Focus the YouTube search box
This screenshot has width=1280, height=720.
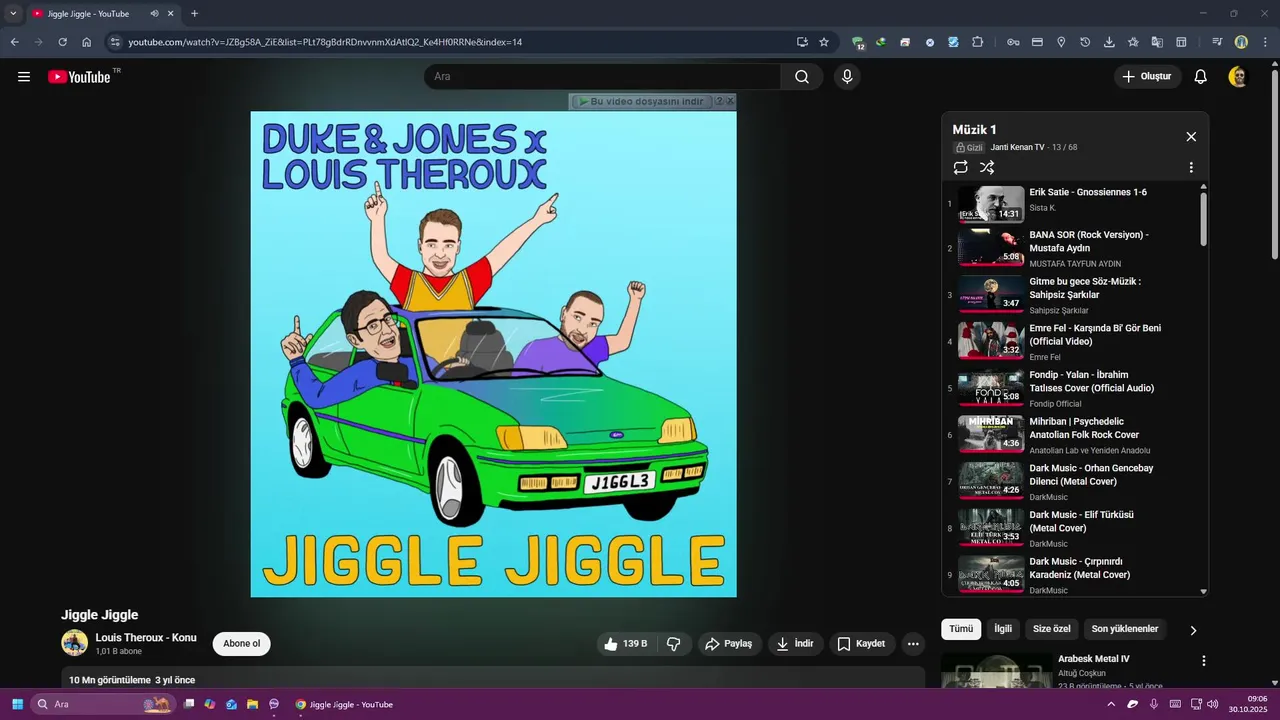(x=602, y=77)
